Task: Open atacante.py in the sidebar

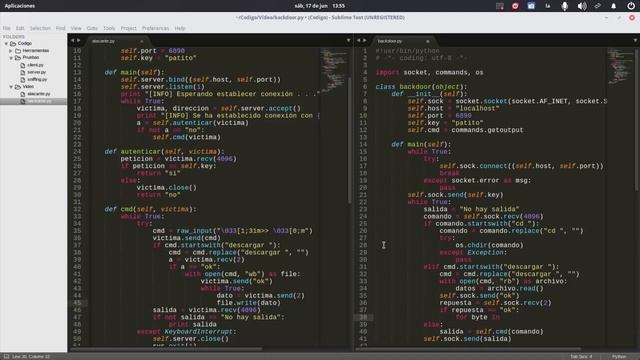Action: [39, 94]
